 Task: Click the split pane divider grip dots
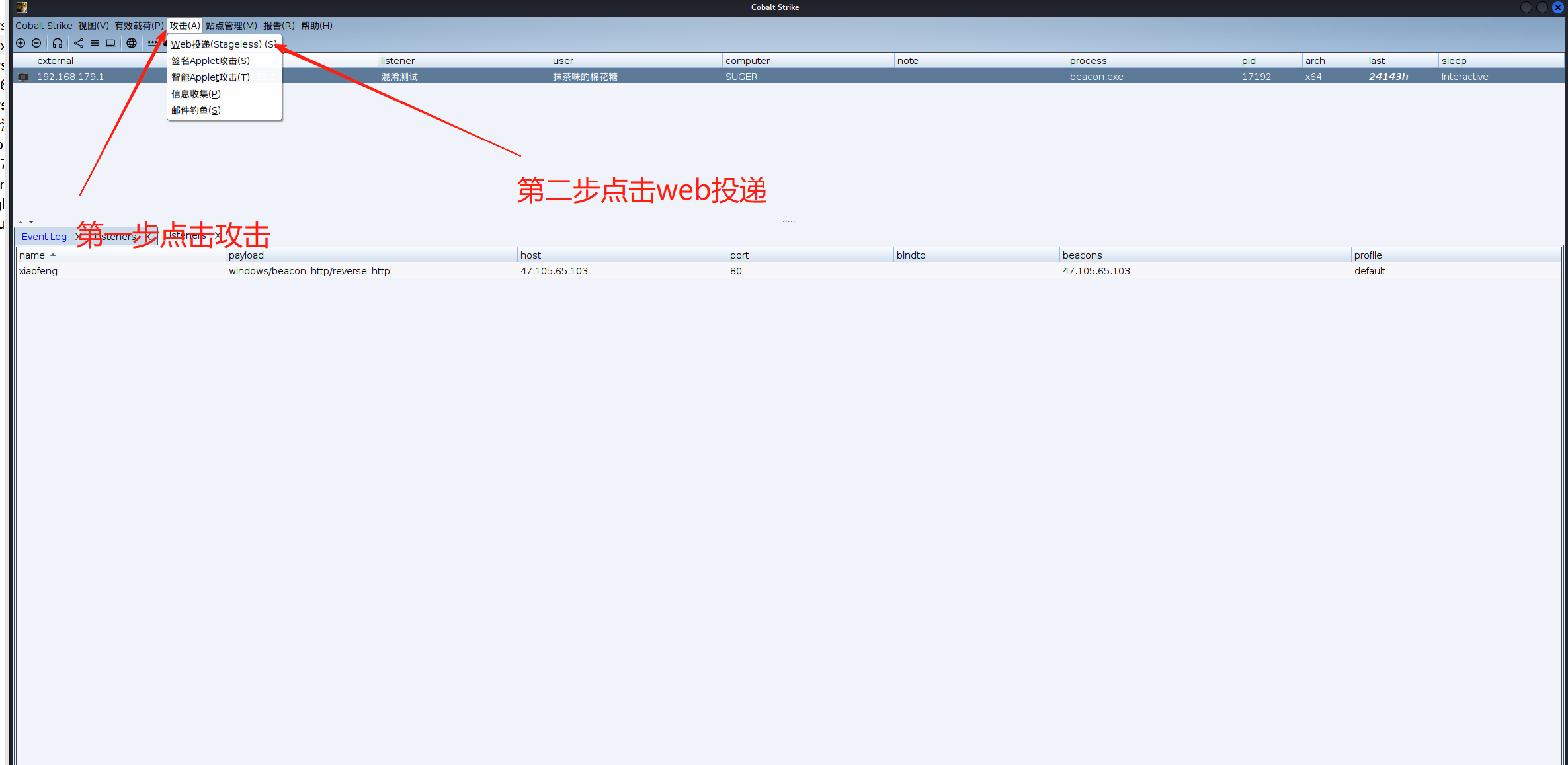[x=788, y=222]
